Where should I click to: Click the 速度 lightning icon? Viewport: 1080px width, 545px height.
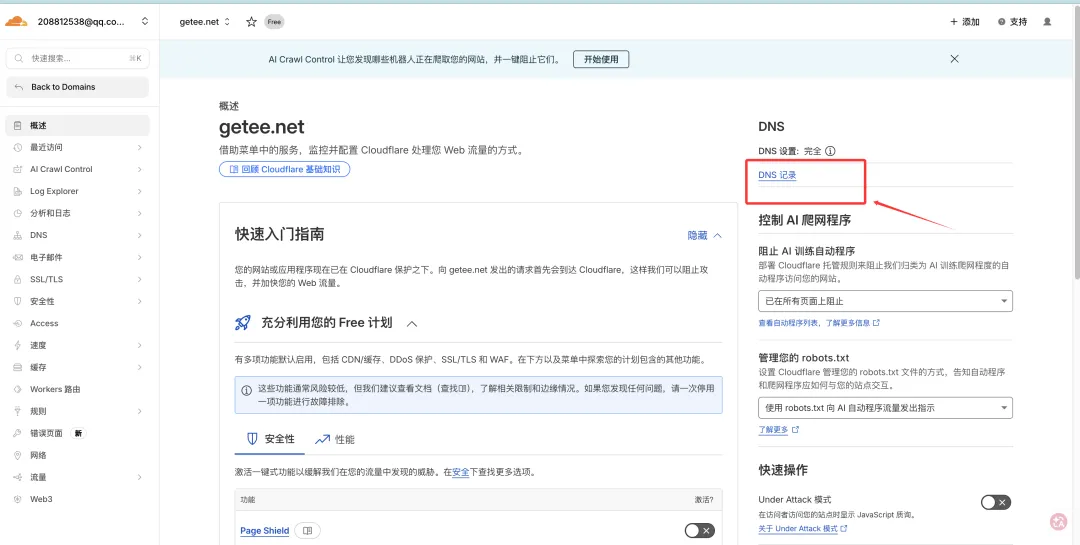pos(18,346)
